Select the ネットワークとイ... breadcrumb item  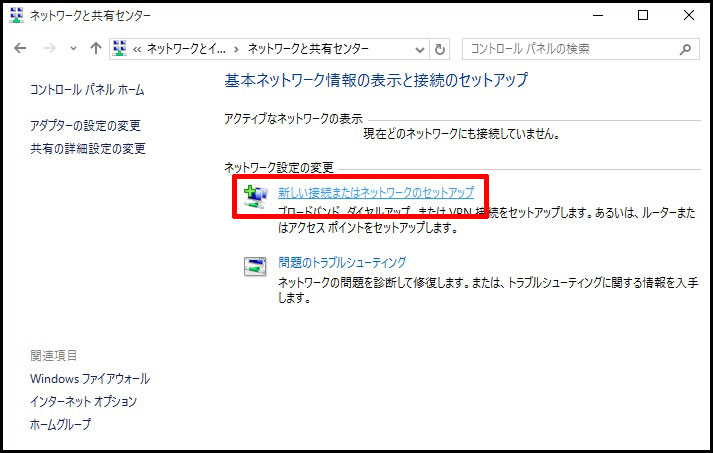188,48
